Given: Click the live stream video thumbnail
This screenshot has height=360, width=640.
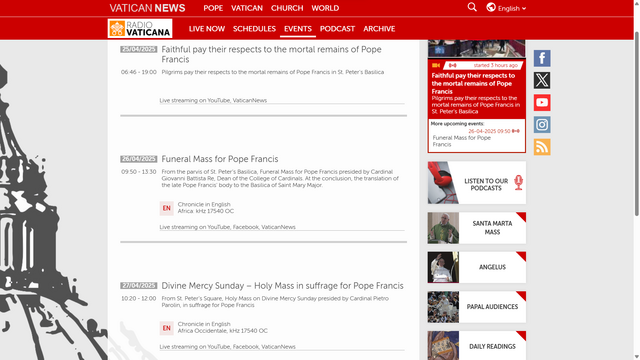Looking at the screenshot, I should 476,48.
